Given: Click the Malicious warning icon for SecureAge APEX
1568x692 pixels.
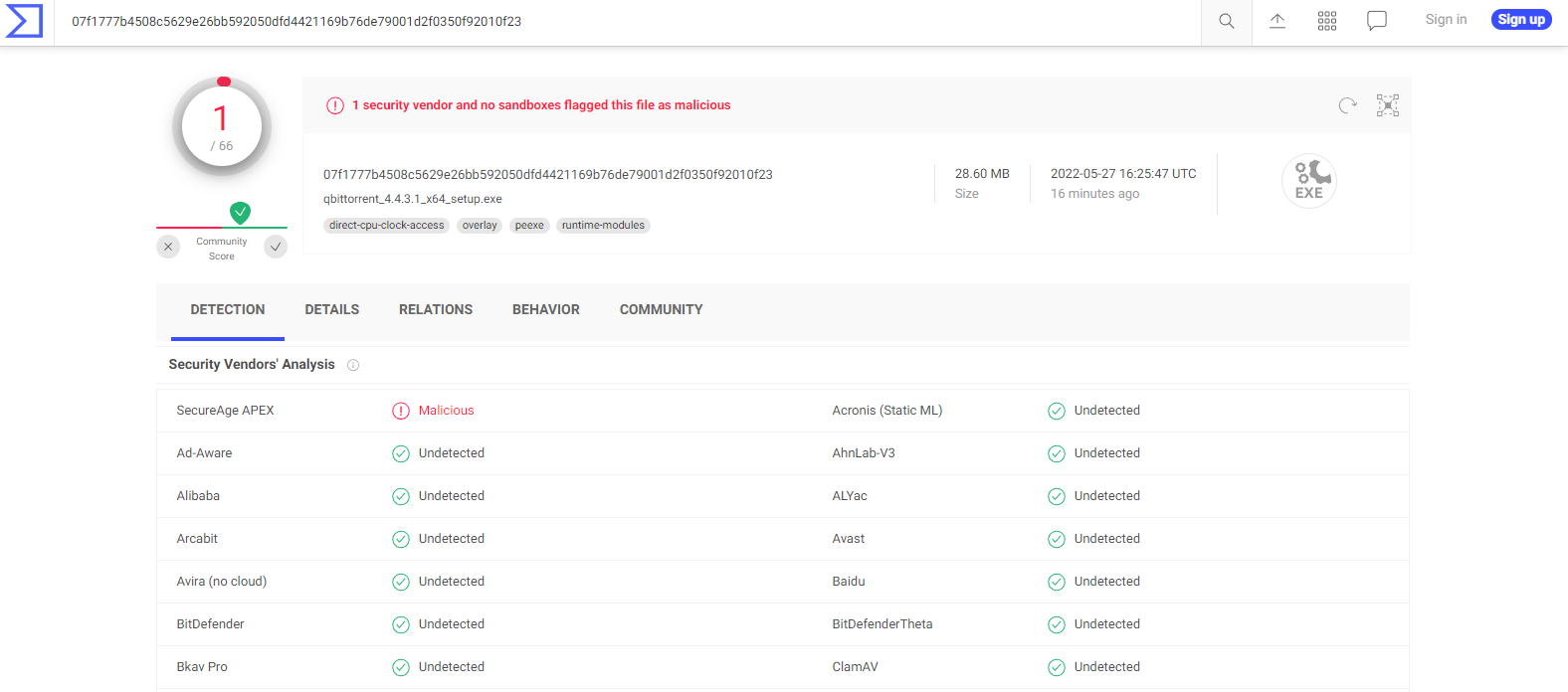Looking at the screenshot, I should click(401, 411).
